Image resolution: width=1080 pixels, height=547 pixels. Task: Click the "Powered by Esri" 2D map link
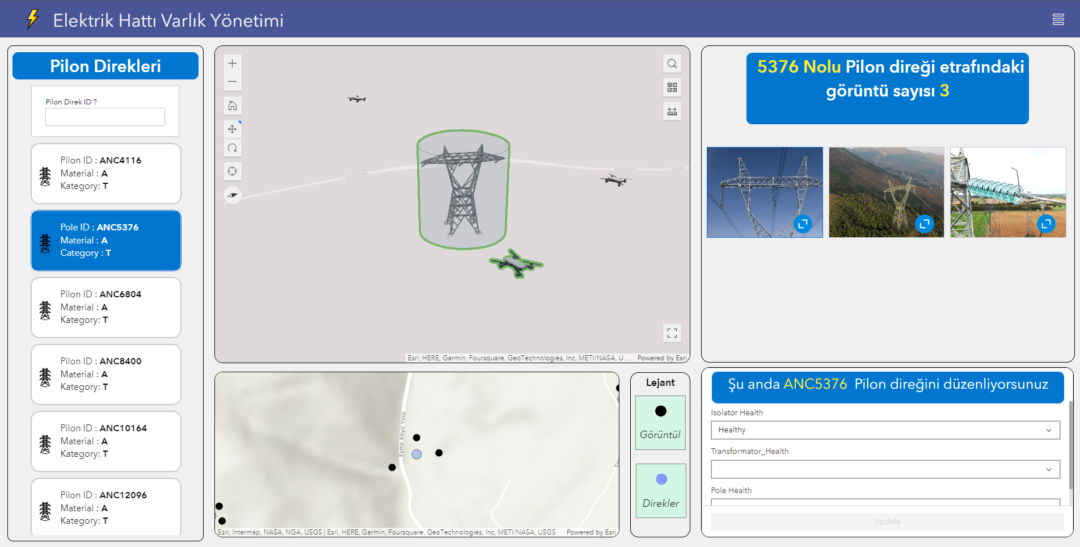click(591, 533)
